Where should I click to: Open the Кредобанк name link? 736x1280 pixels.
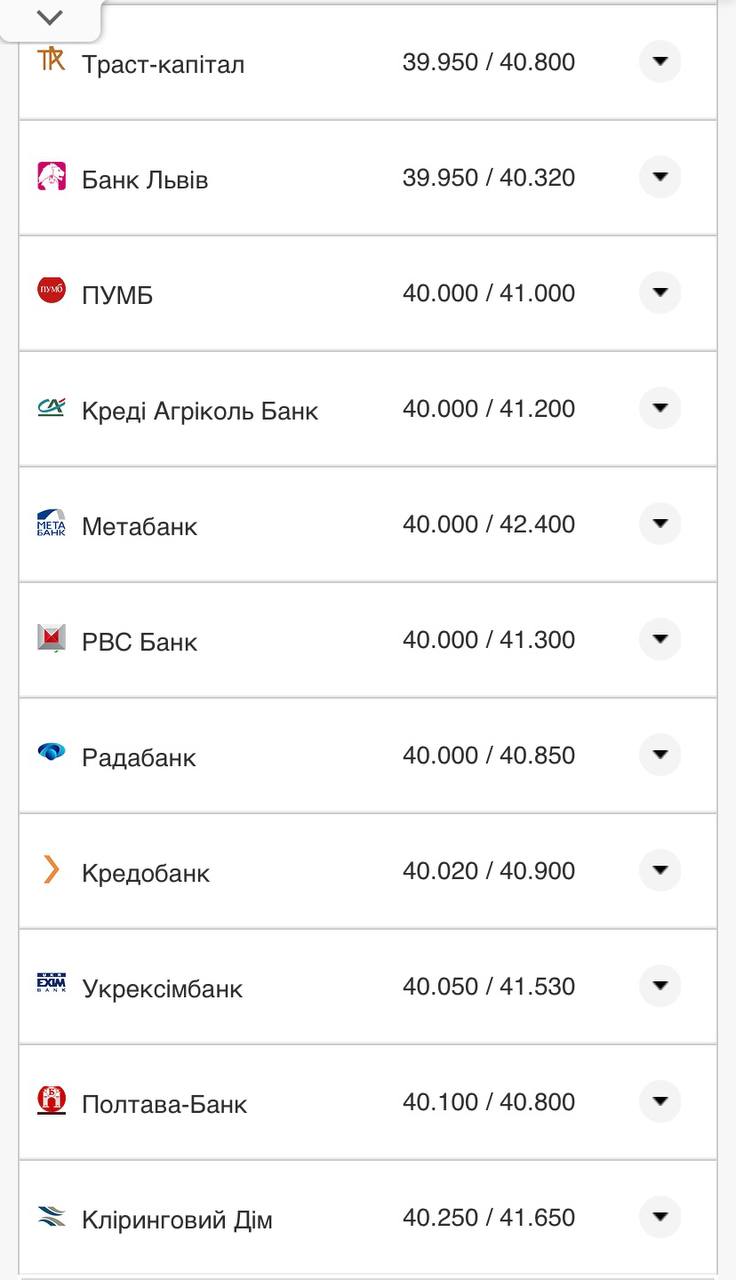click(146, 874)
